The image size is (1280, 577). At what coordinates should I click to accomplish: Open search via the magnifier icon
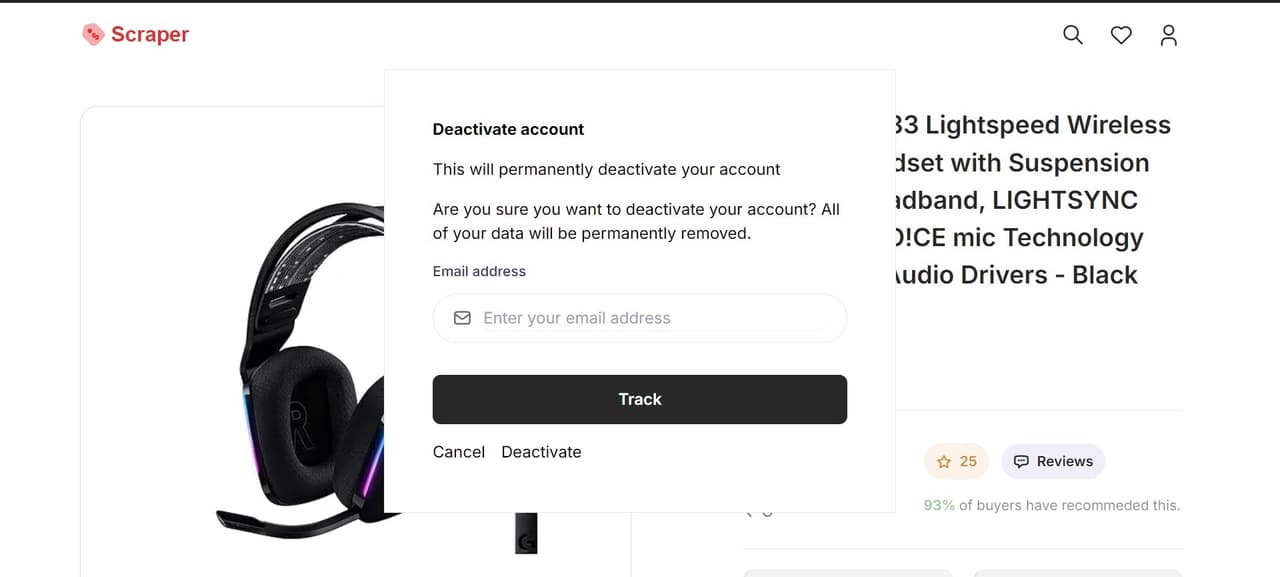(1072, 35)
